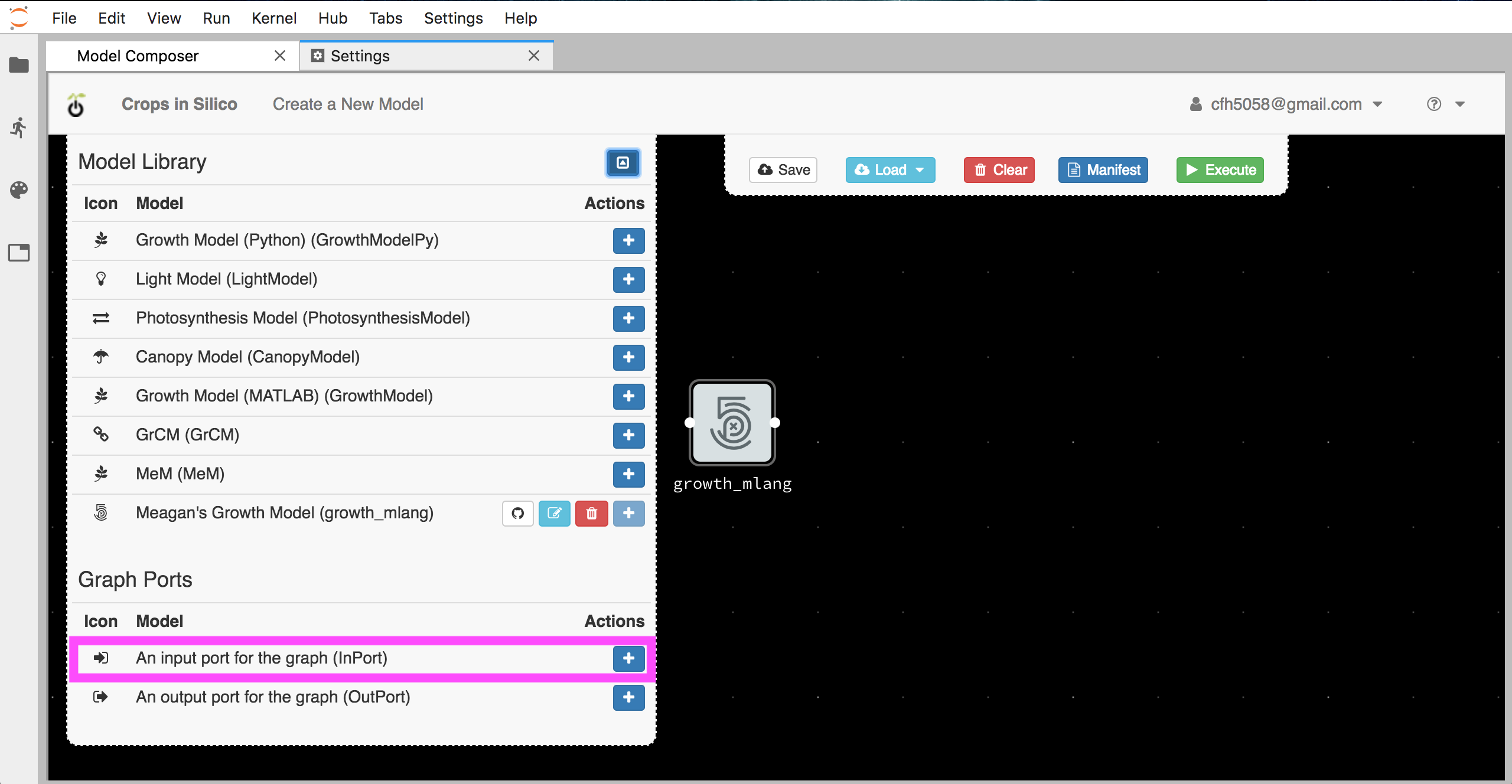Open the Help menu
This screenshot has height=784, width=1512.
520,18
